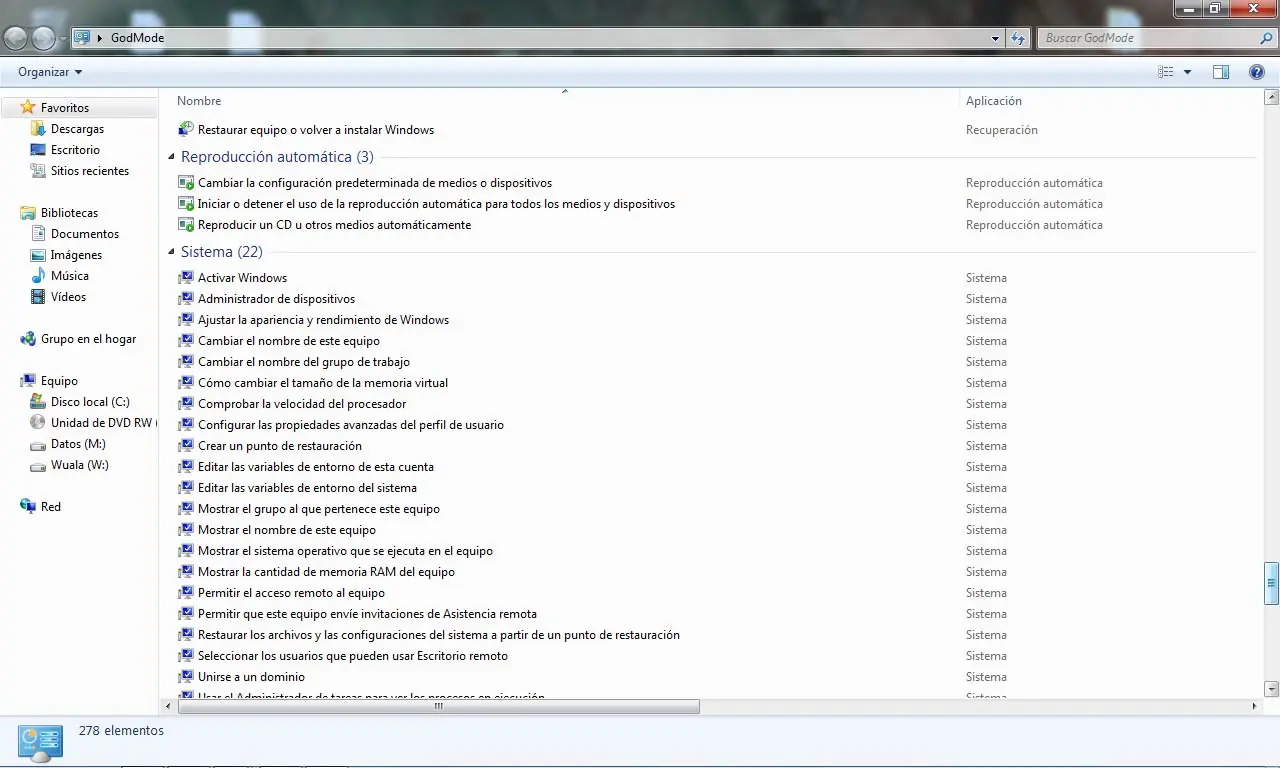Click the Back navigation arrow button
The height and width of the screenshot is (768, 1280).
(x=16, y=39)
